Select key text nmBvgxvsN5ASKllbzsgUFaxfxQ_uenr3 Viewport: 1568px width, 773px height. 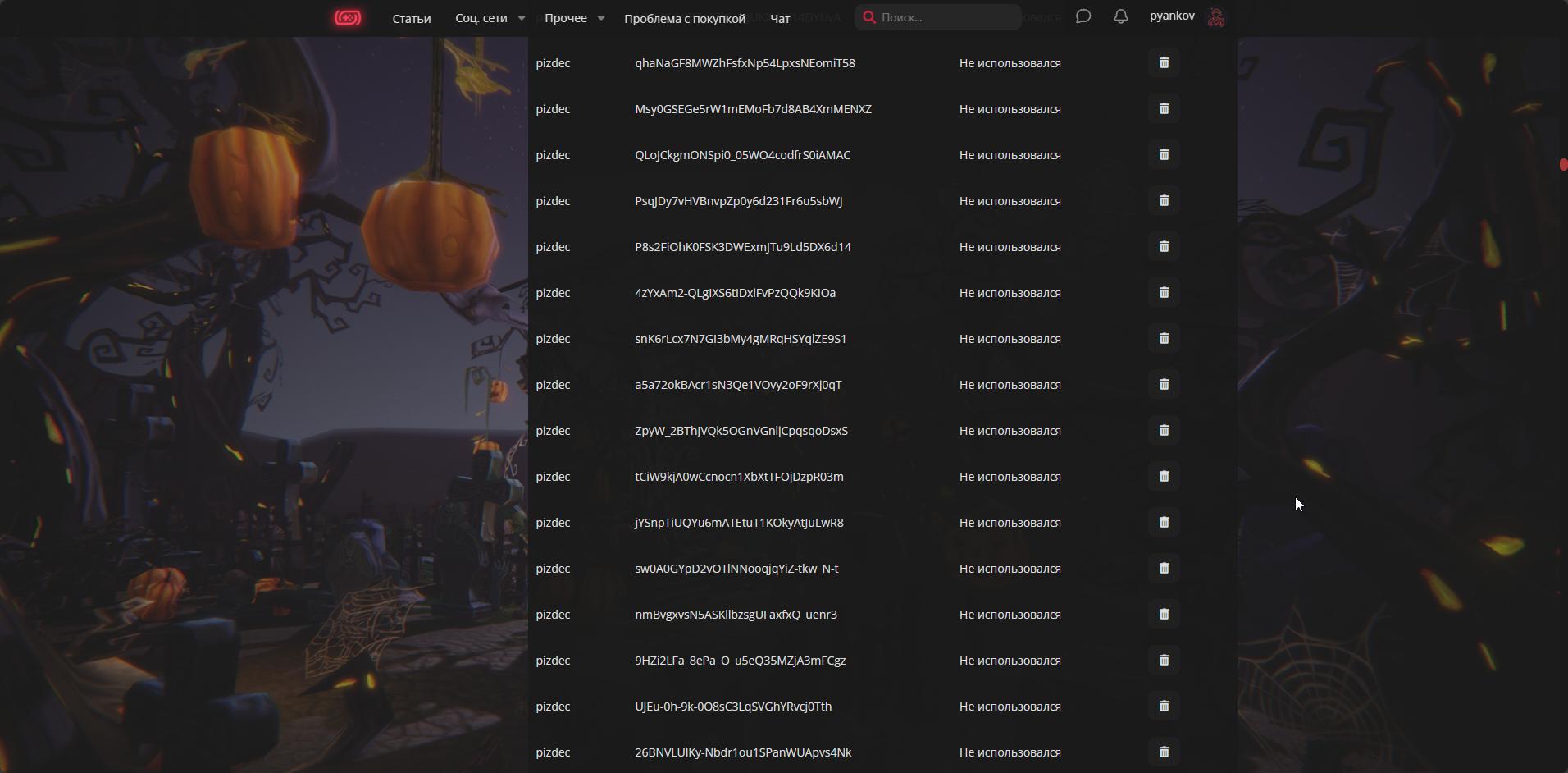pyautogui.click(x=736, y=615)
